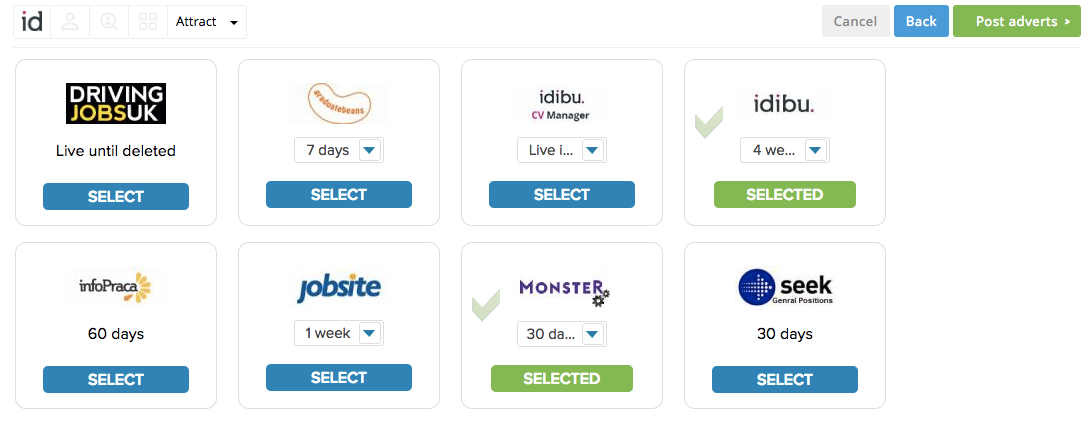
Task: Click the Monster board logo
Action: (x=563, y=288)
